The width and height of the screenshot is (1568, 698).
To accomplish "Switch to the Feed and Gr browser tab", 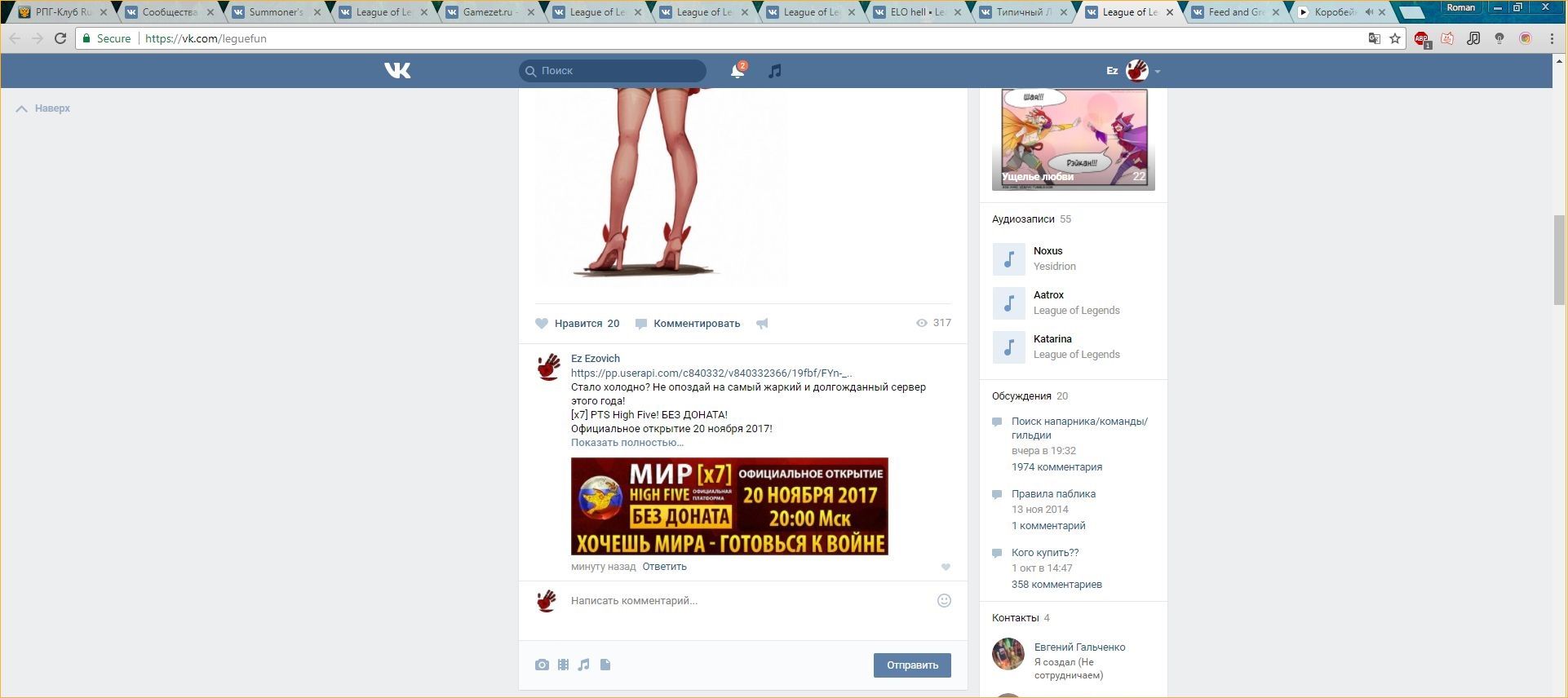I will tap(1236, 12).
